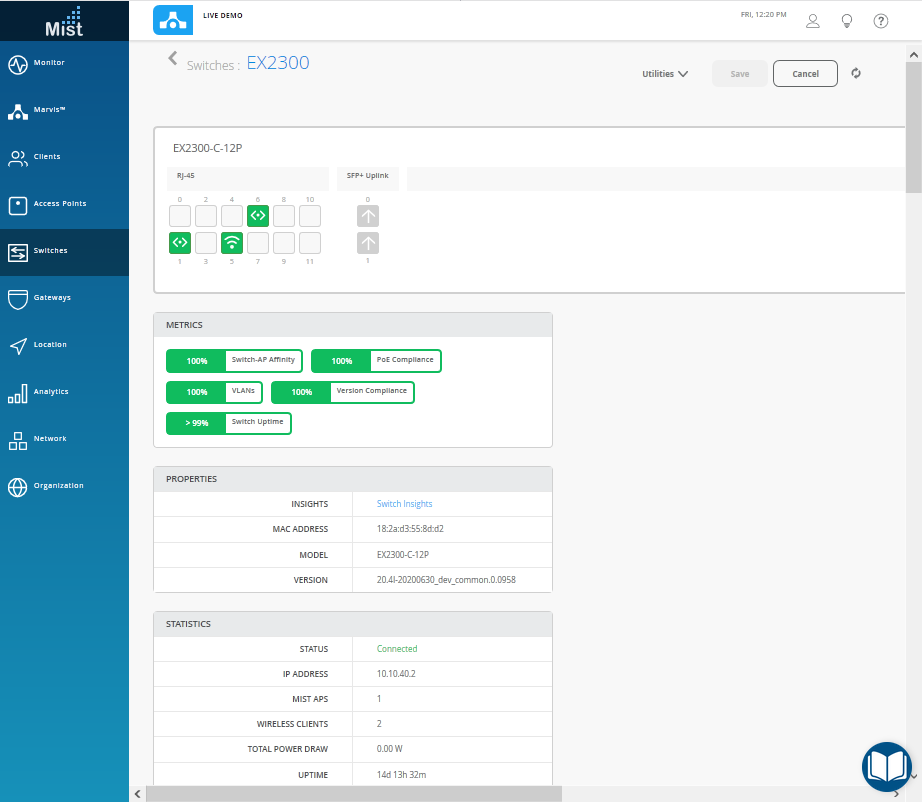922x802 pixels.
Task: Open Monitor in the sidebar
Action: pyautogui.click(x=48, y=63)
